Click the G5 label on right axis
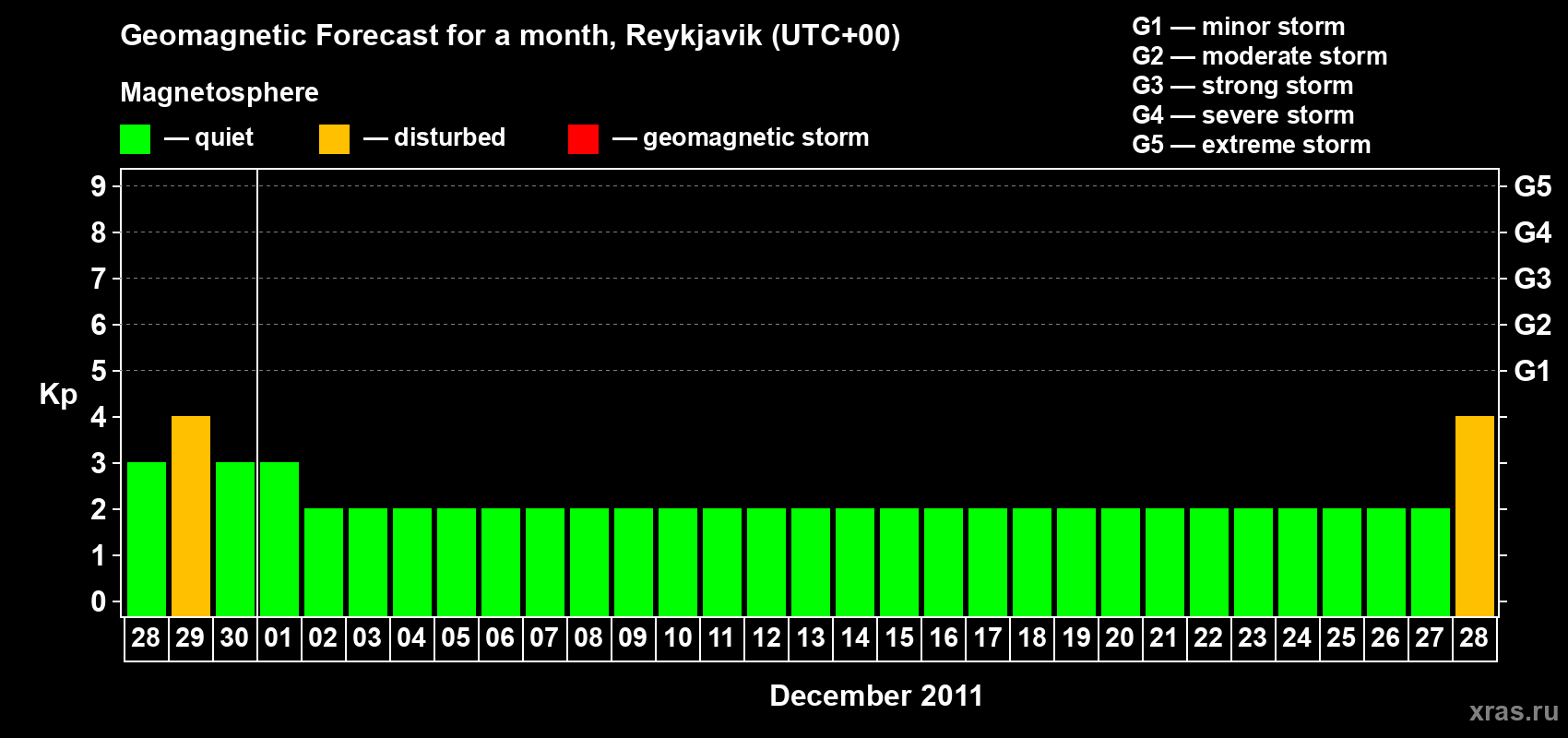This screenshot has width=1568, height=738. point(1533,186)
